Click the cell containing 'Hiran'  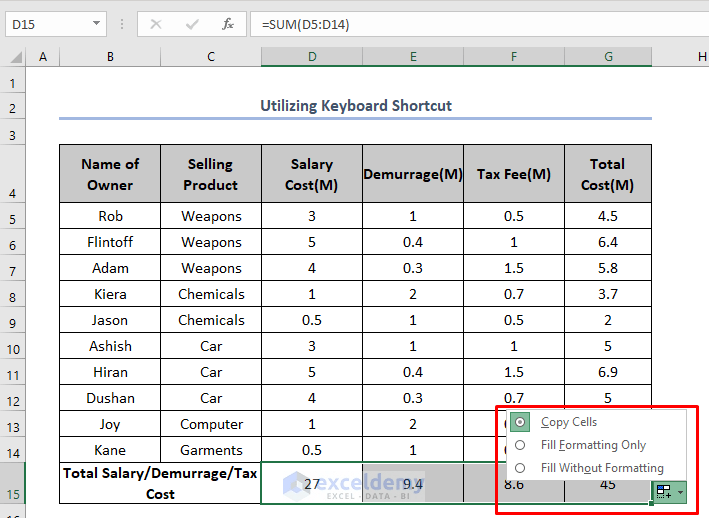click(110, 372)
